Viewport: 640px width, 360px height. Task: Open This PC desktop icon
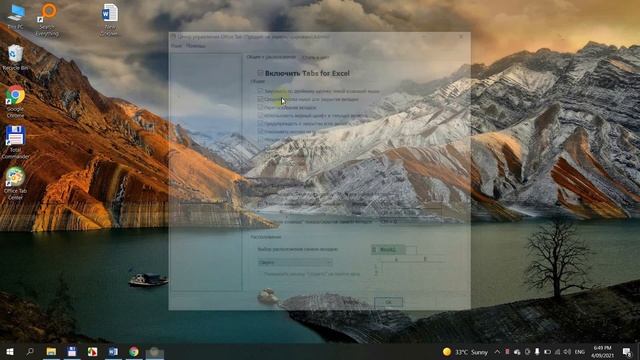16,16
